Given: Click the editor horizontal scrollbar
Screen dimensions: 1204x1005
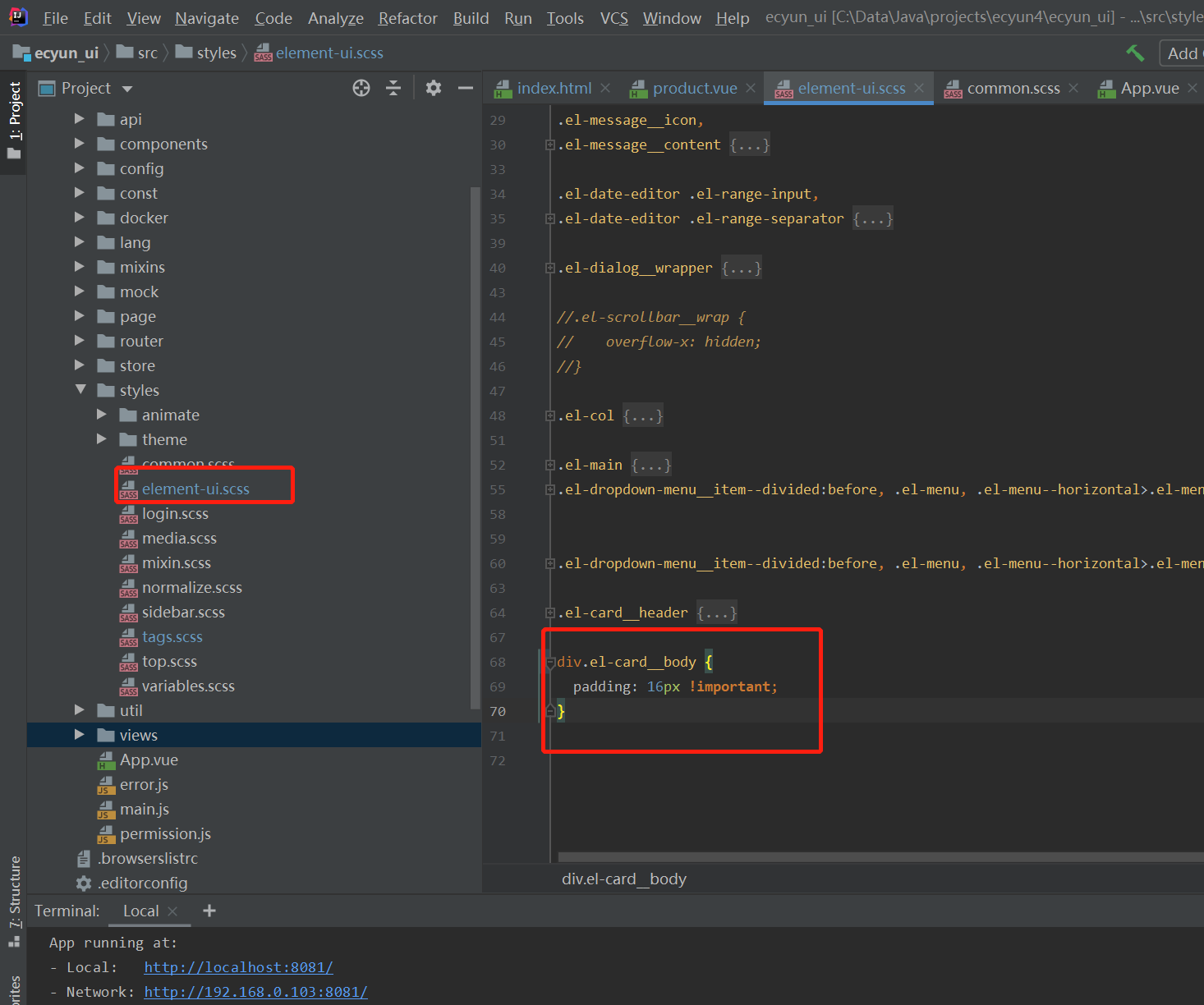Looking at the screenshot, I should click(x=880, y=857).
